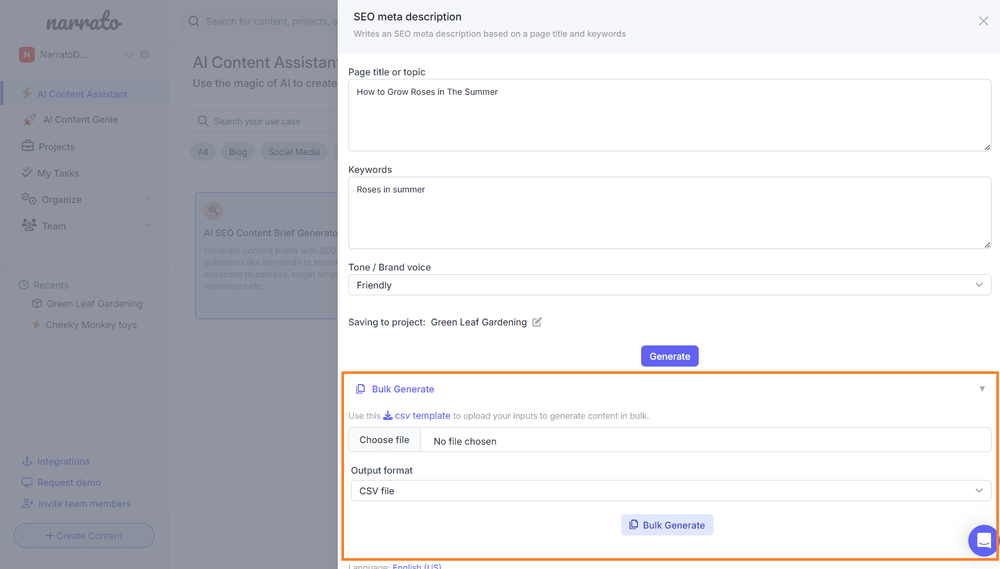Go to Projects in sidebar
The image size is (1000, 569).
(x=56, y=147)
